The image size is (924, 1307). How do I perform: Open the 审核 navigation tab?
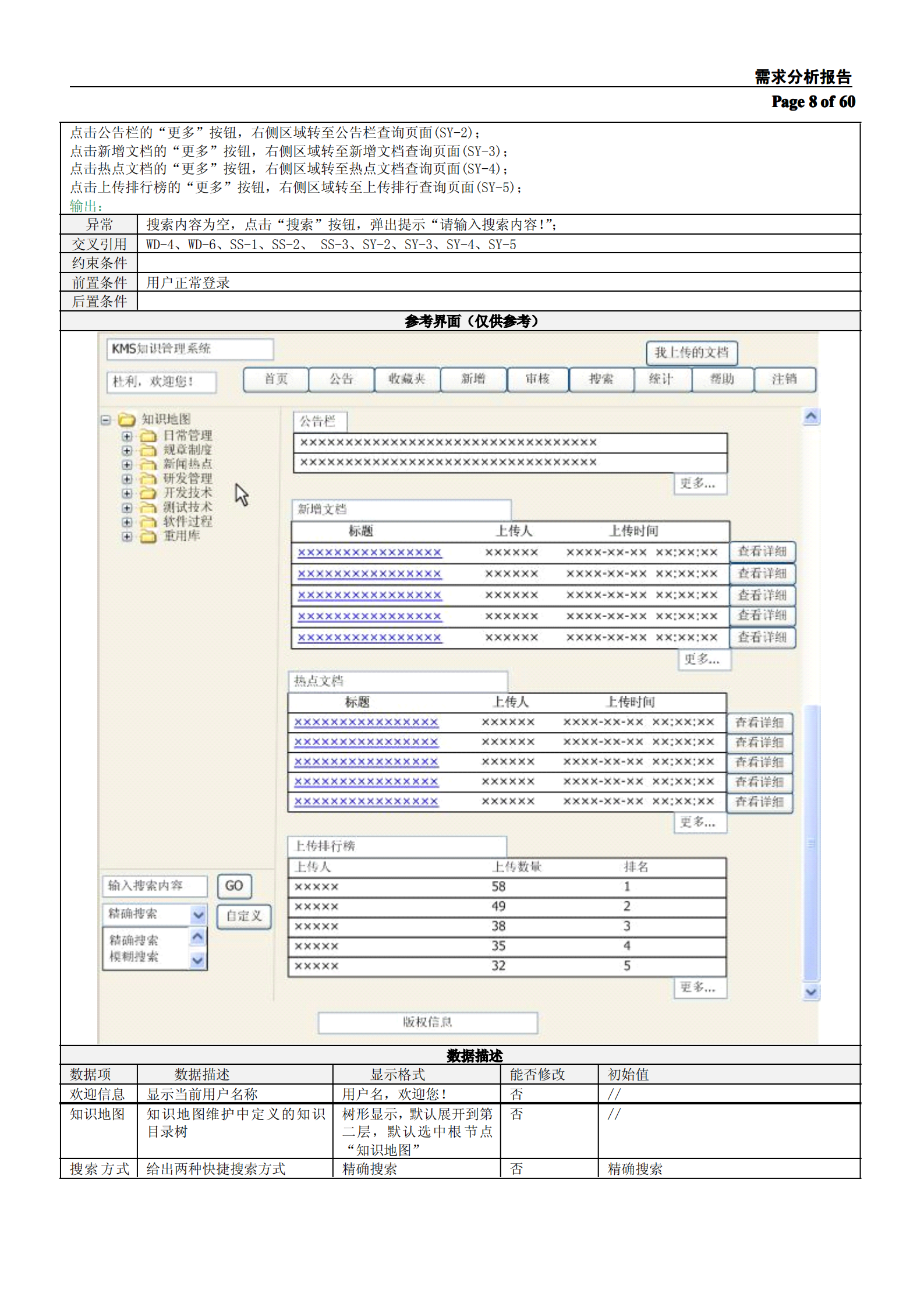(538, 380)
